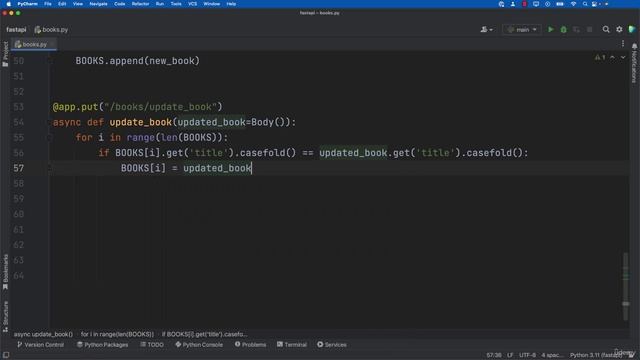640x360 pixels.
Task: Open editor tab options three-dot menu
Action: (623, 44)
